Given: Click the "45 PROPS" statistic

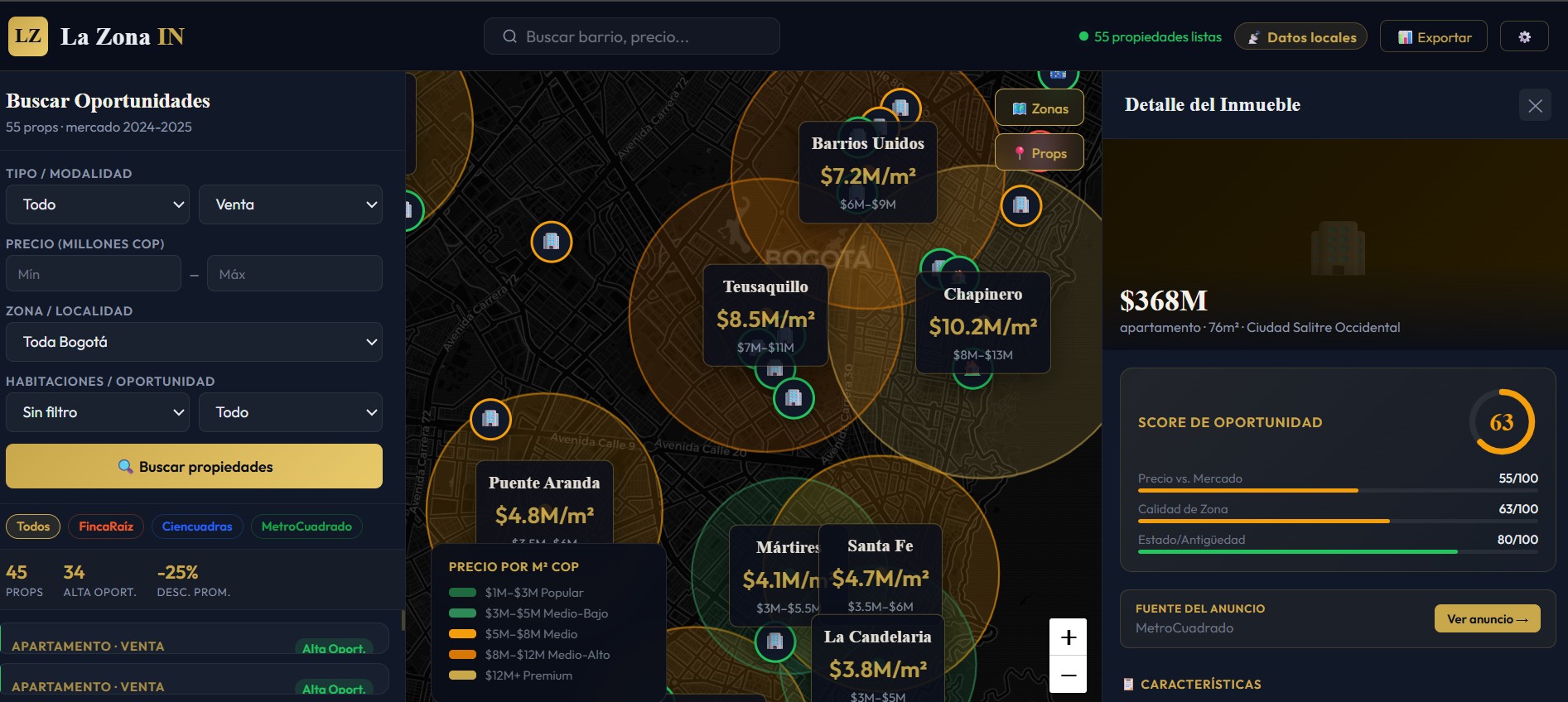Looking at the screenshot, I should (24, 580).
